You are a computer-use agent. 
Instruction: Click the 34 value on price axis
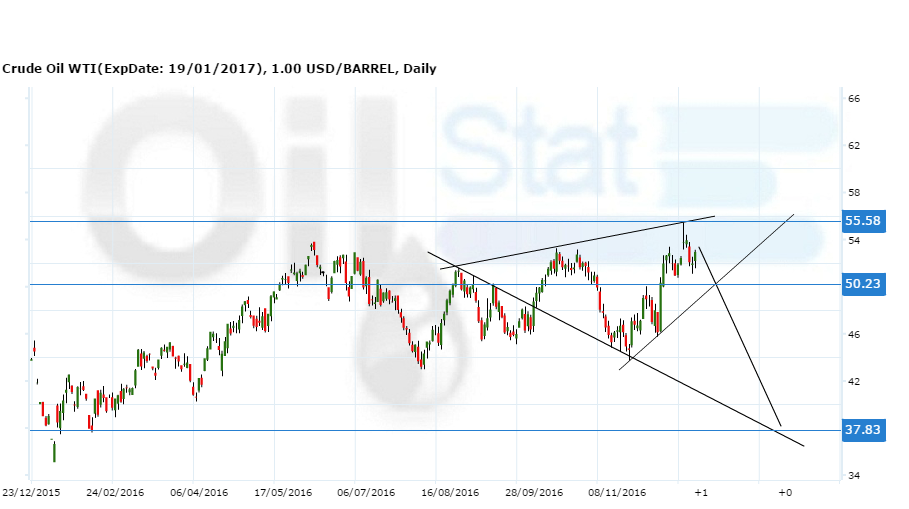[854, 475]
